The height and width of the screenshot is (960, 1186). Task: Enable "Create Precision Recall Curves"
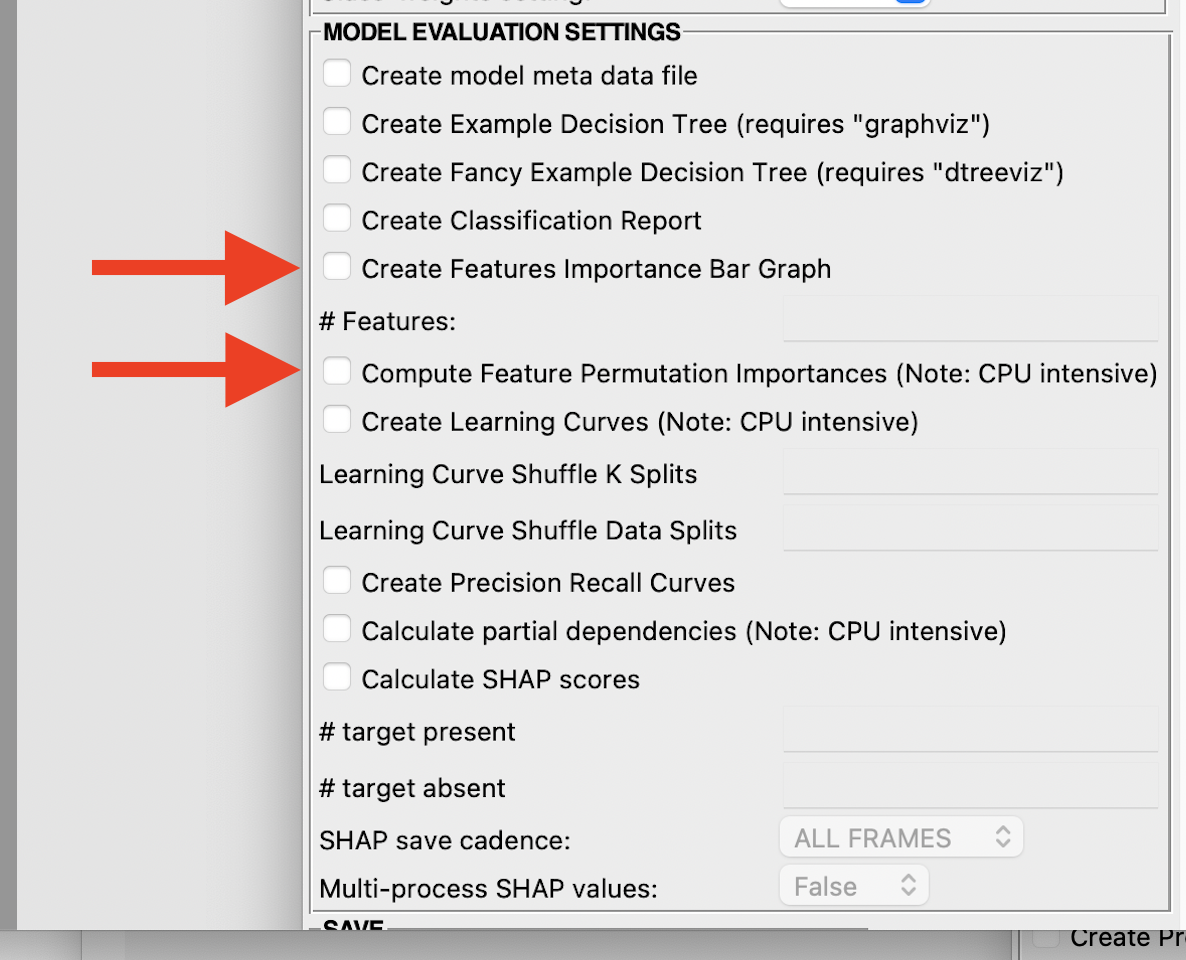[337, 579]
